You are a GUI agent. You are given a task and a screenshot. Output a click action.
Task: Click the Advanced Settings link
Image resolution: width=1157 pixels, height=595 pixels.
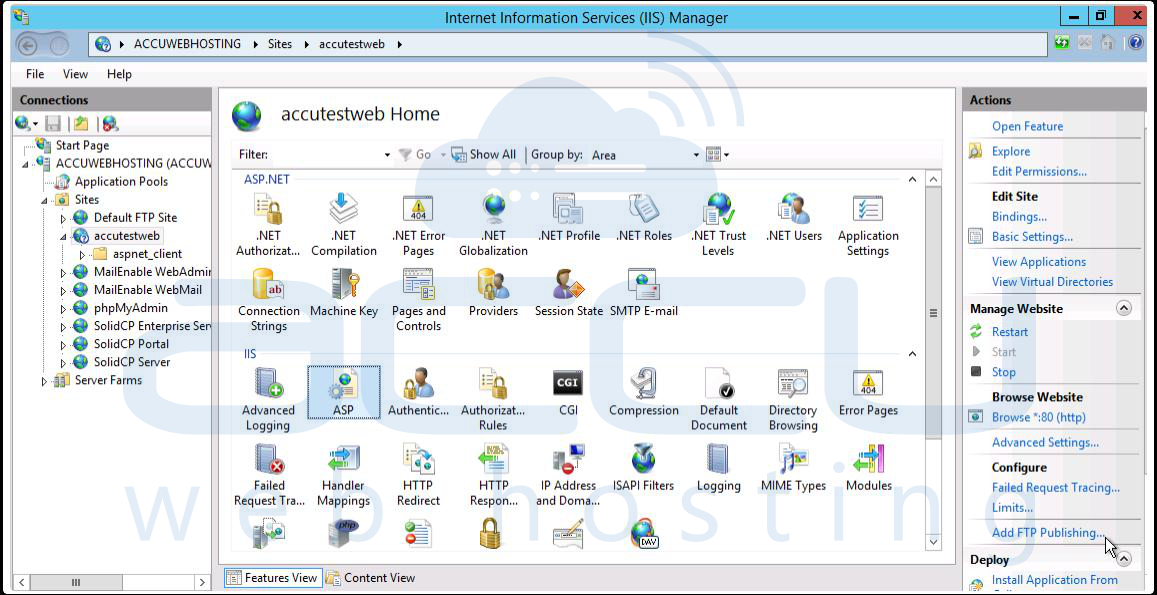[x=1045, y=442]
